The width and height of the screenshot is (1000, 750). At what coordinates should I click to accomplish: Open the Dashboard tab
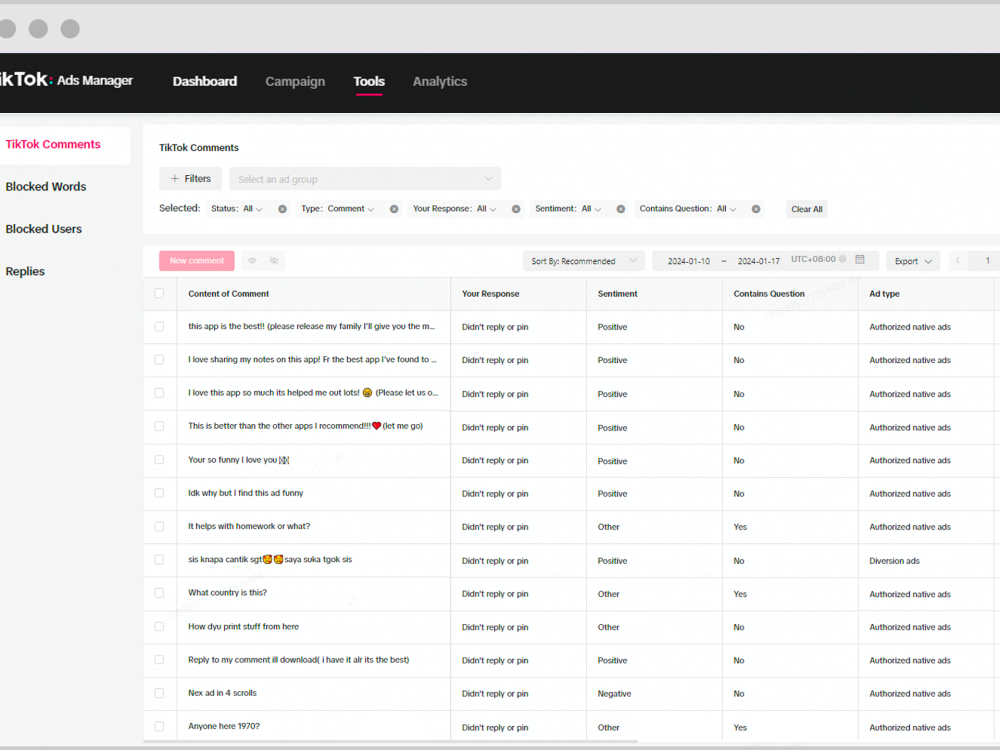click(205, 82)
